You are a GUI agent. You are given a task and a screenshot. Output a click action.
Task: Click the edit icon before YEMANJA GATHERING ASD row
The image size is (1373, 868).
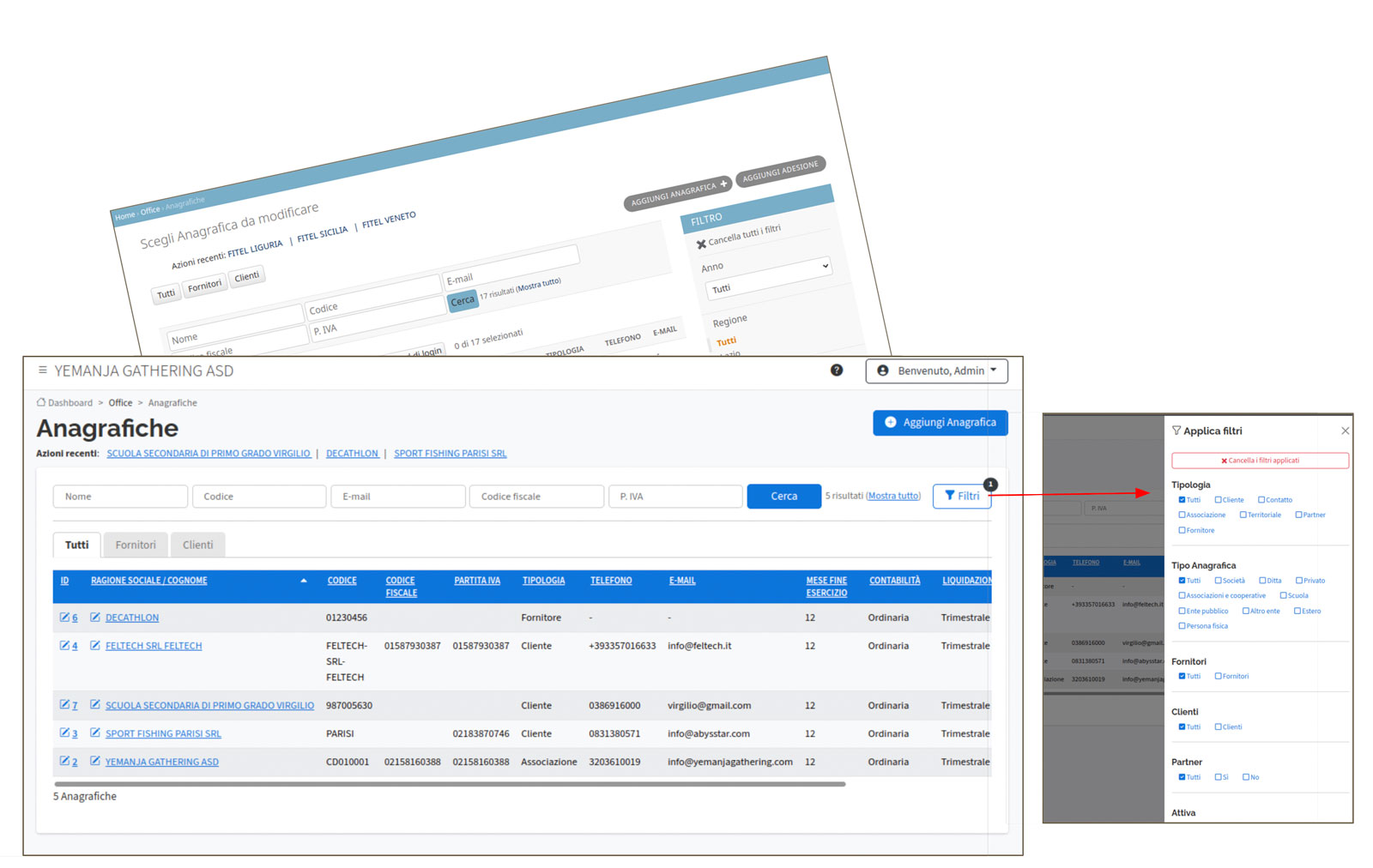(x=95, y=762)
